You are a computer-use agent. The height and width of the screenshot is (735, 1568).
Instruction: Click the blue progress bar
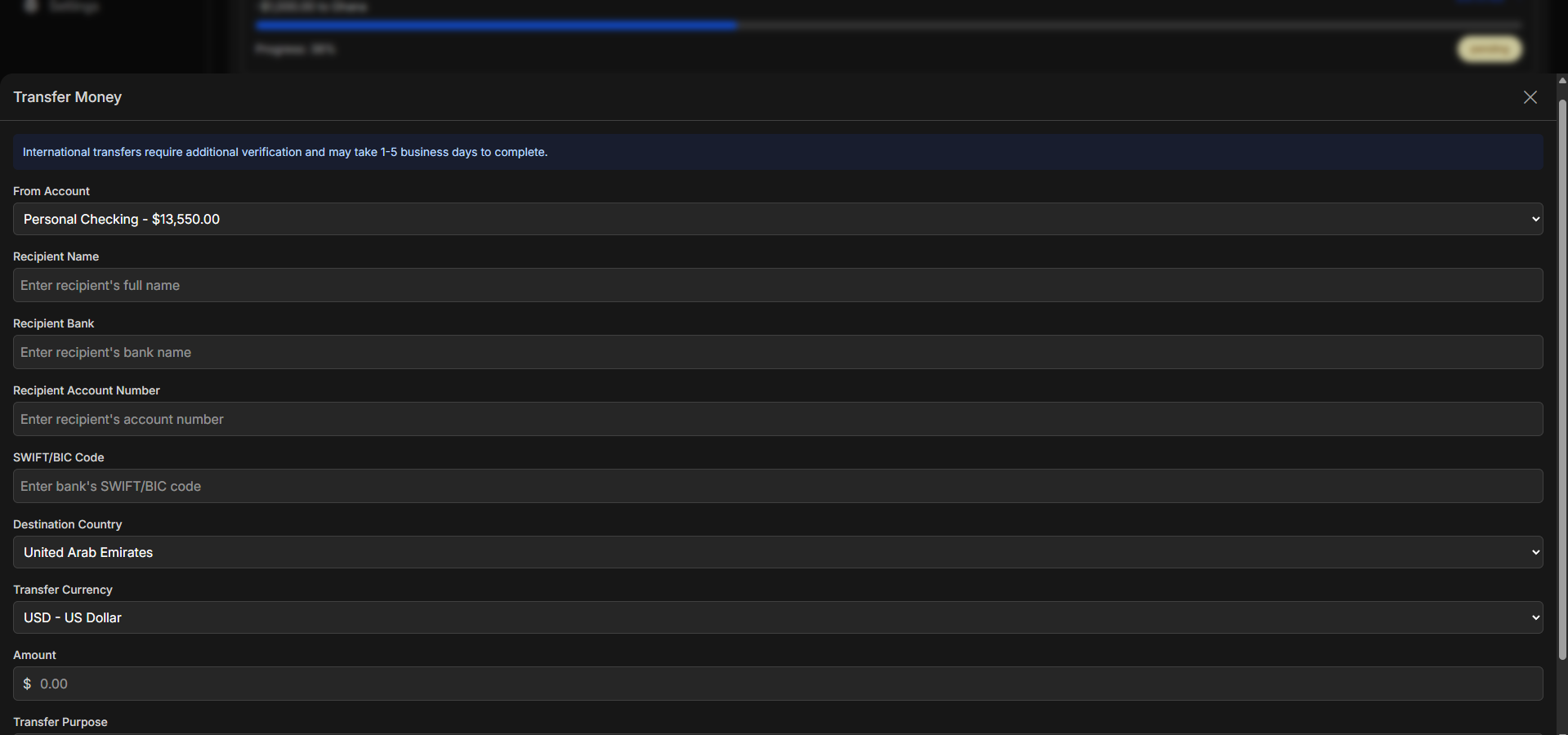point(497,25)
